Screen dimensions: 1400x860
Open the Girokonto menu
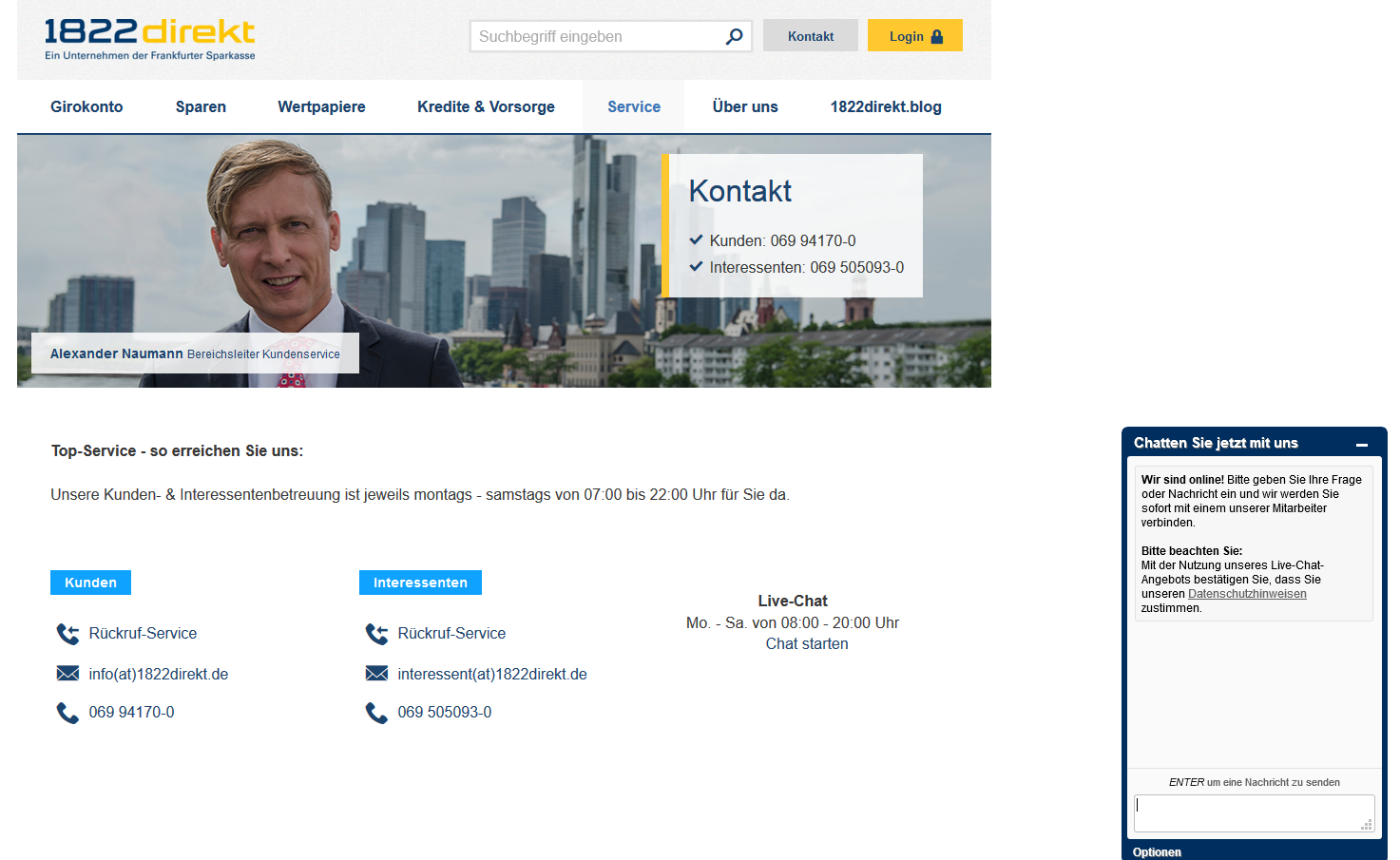86,106
